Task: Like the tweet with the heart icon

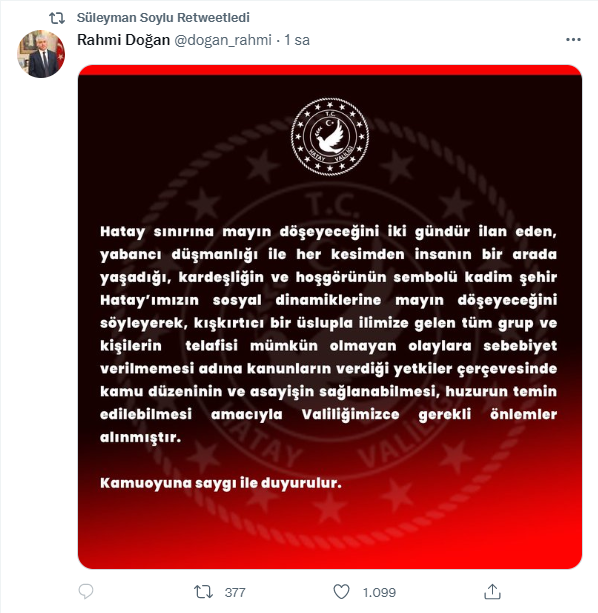Action: (341, 592)
